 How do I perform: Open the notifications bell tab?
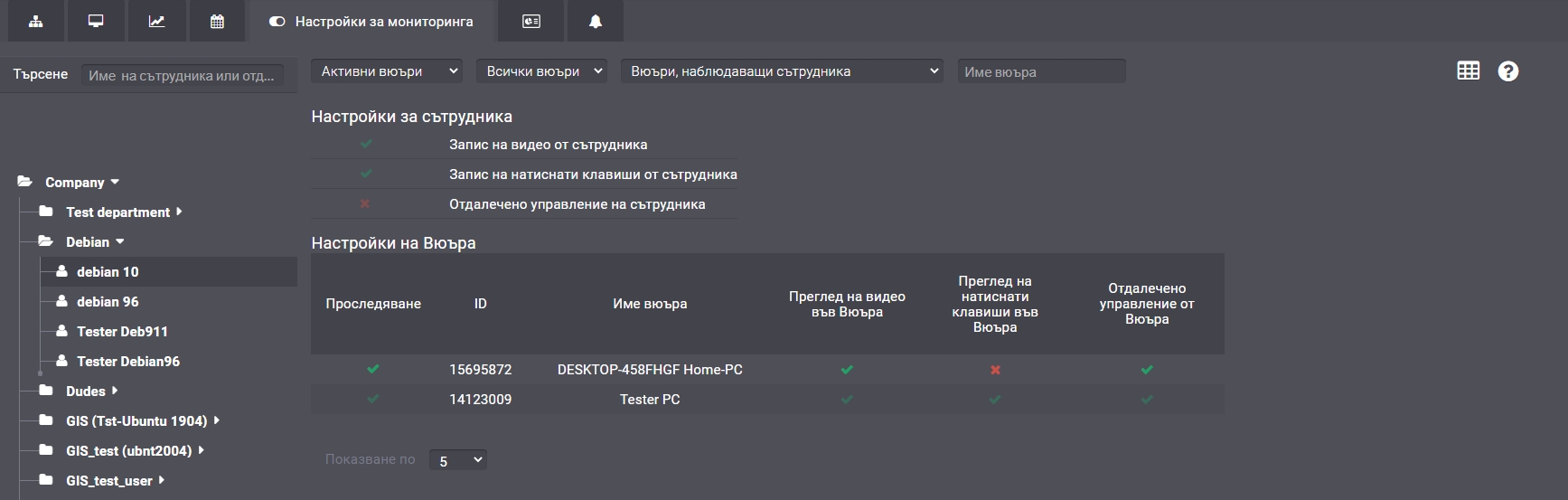596,21
